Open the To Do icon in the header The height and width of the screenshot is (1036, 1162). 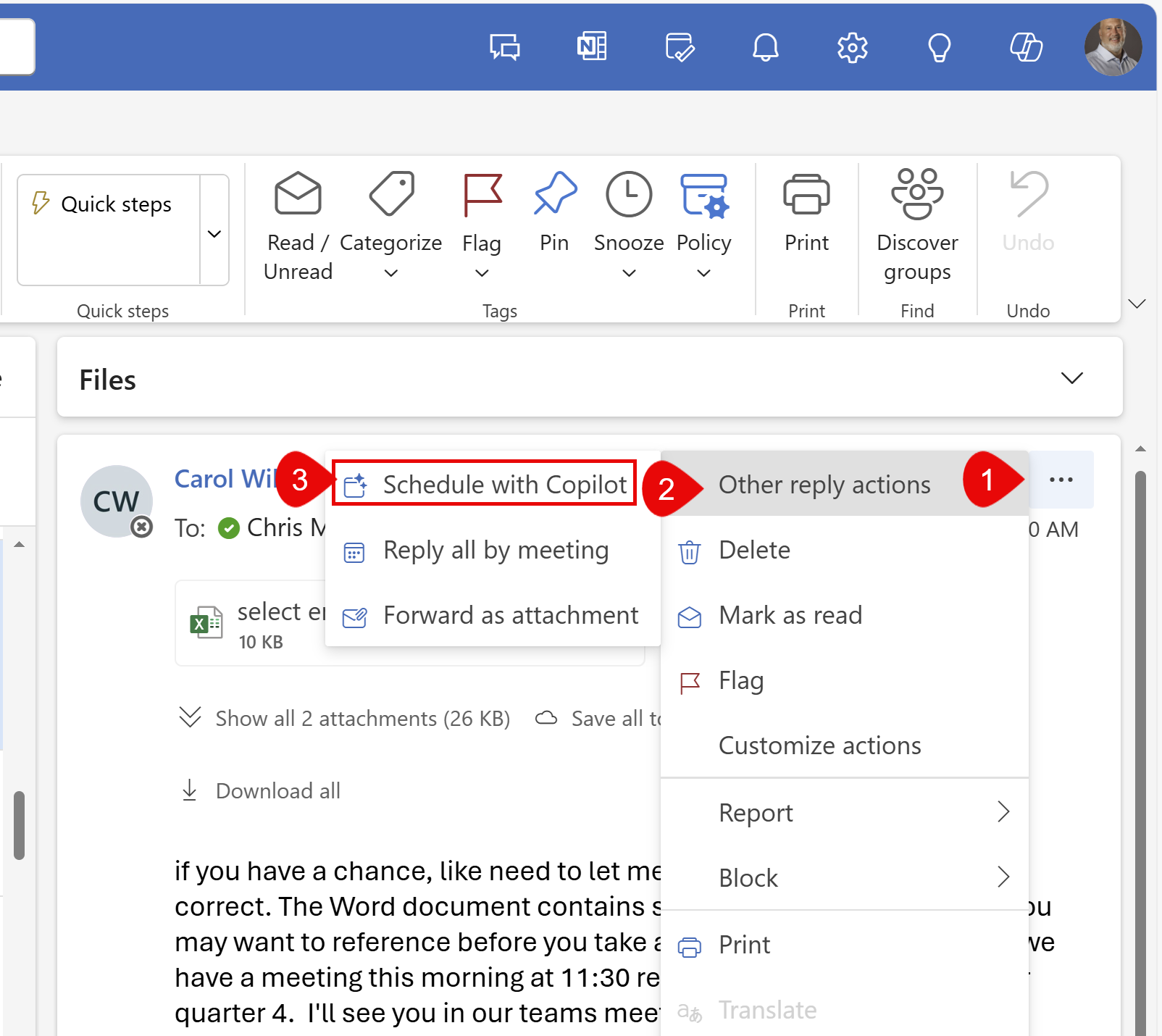[x=679, y=46]
